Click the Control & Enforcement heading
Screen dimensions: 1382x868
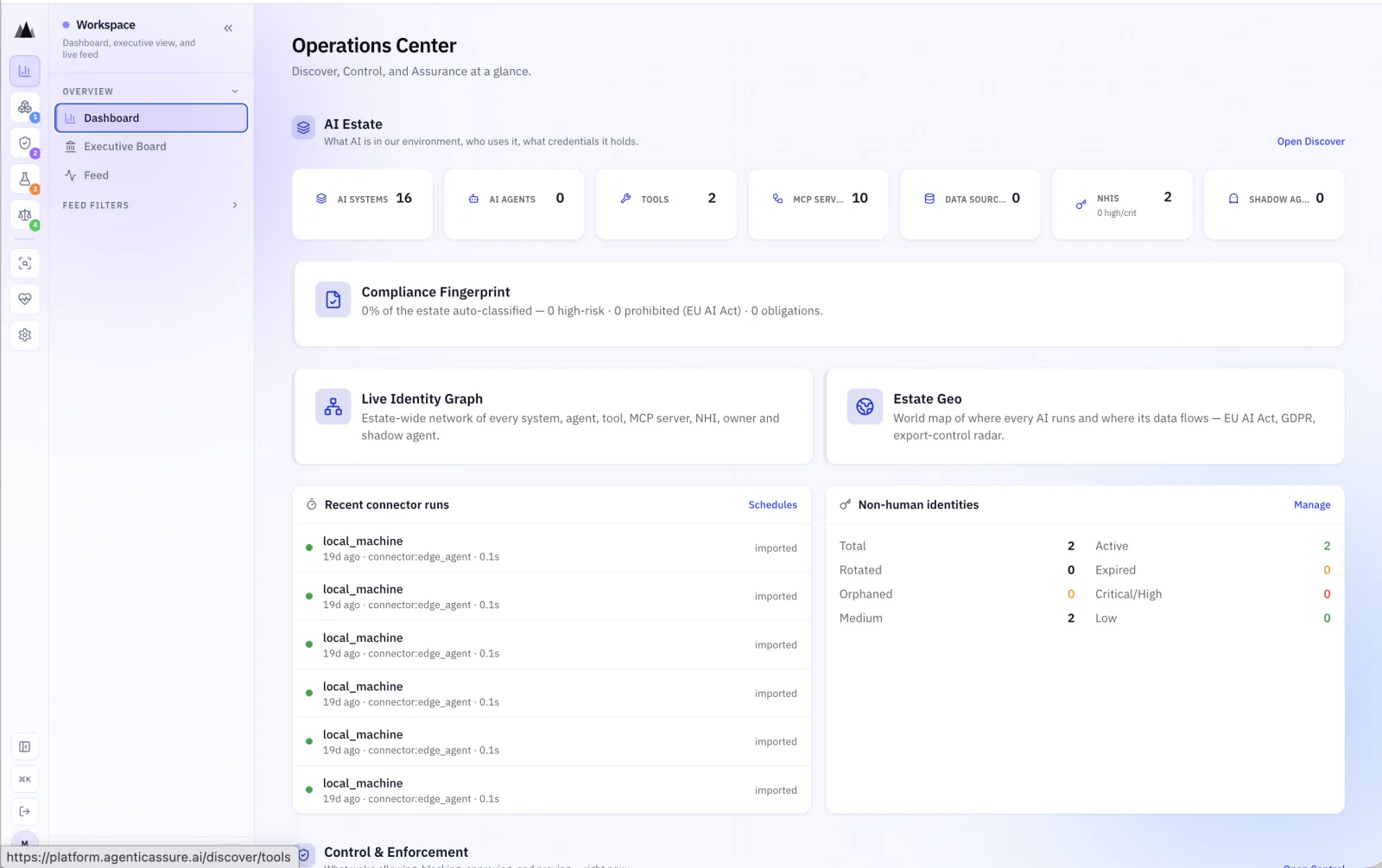[x=396, y=852]
